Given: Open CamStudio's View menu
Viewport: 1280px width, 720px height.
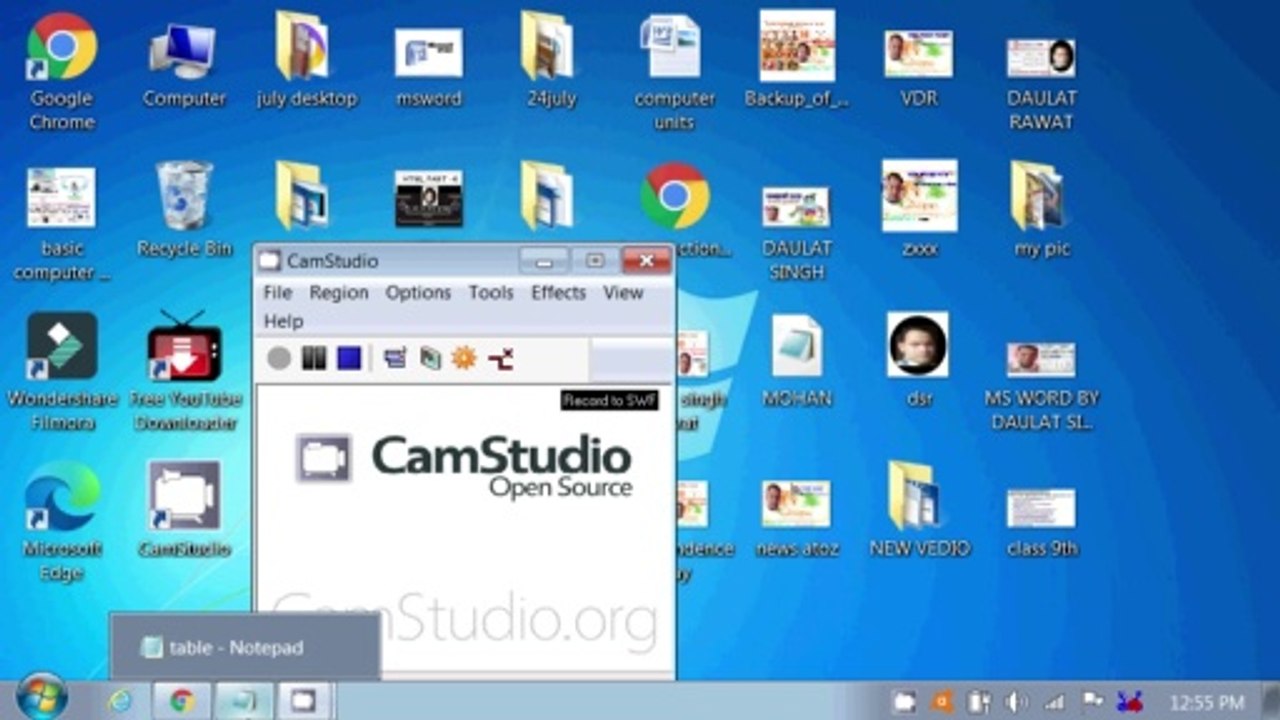Looking at the screenshot, I should tap(623, 292).
